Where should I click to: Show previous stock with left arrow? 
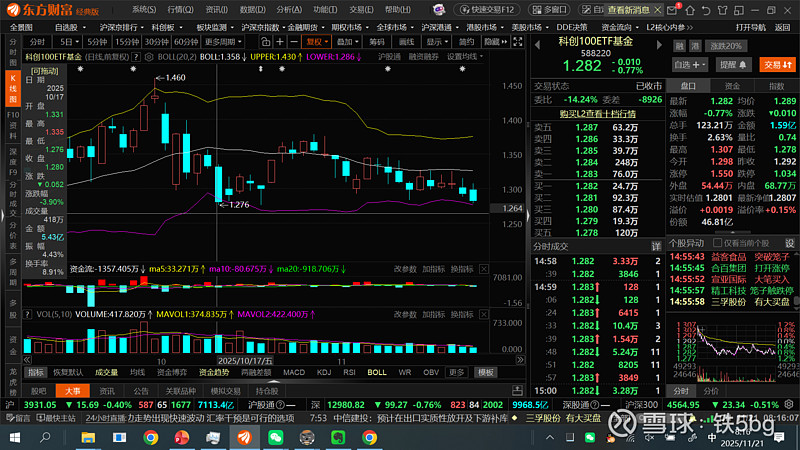click(538, 45)
